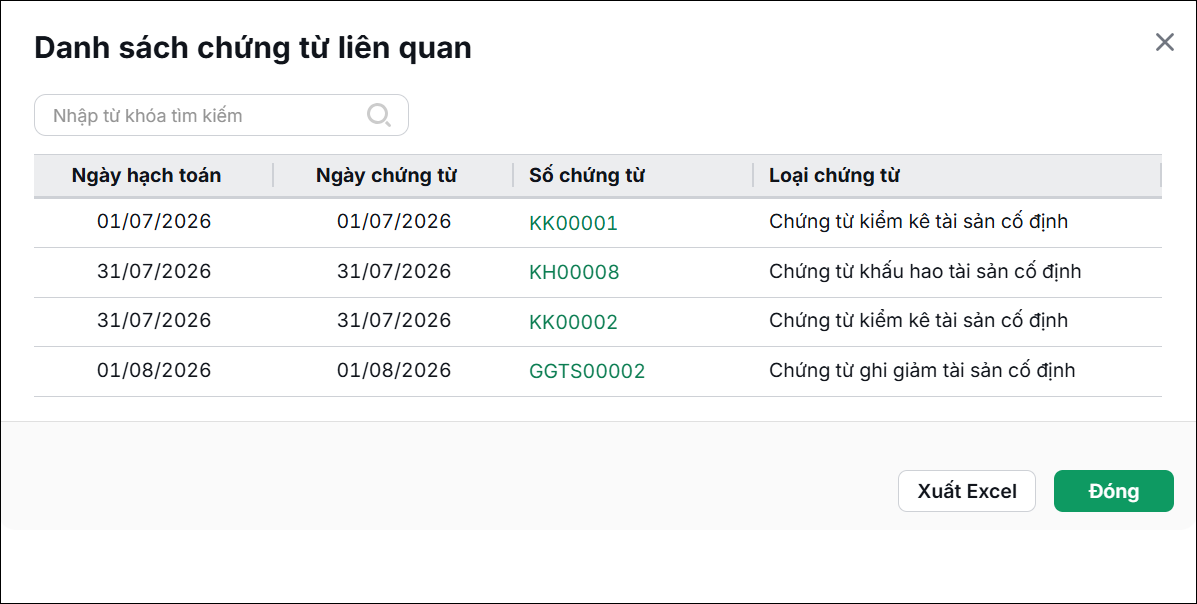Click the Xuất Excel button
This screenshot has width=1197, height=604.
[966, 491]
